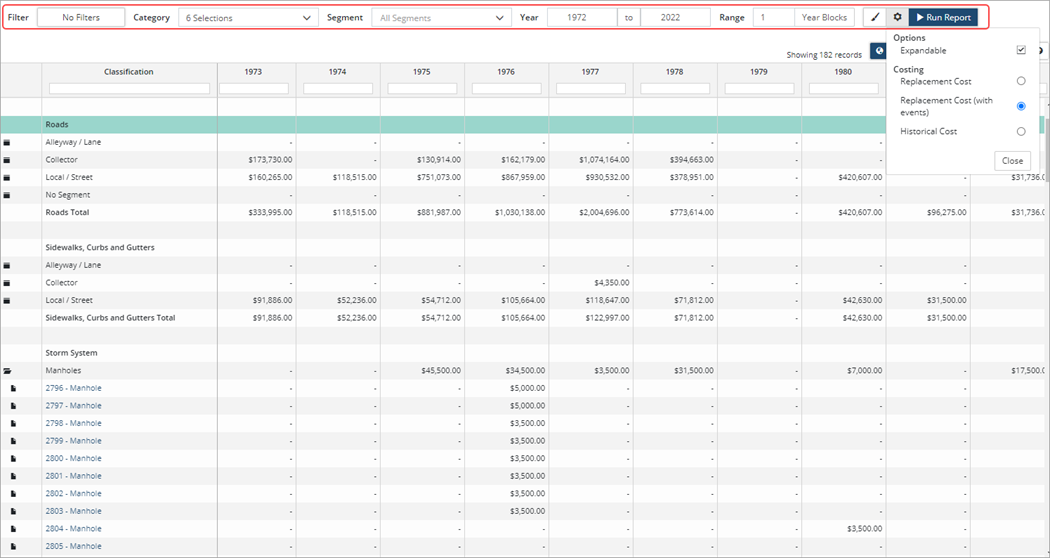Click the 1976 column header

pyautogui.click(x=506, y=72)
